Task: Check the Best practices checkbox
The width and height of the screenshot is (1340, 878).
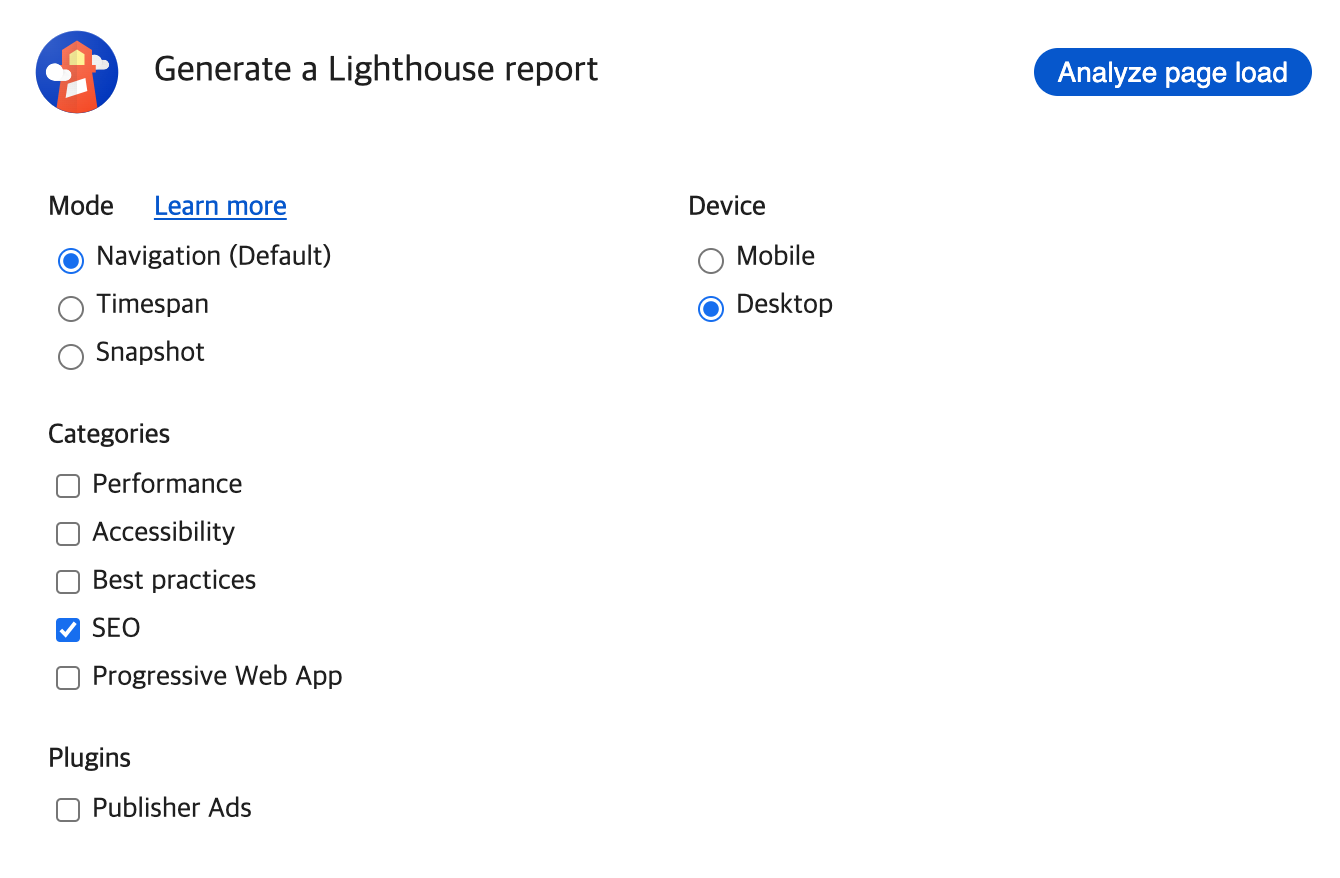Action: (68, 582)
